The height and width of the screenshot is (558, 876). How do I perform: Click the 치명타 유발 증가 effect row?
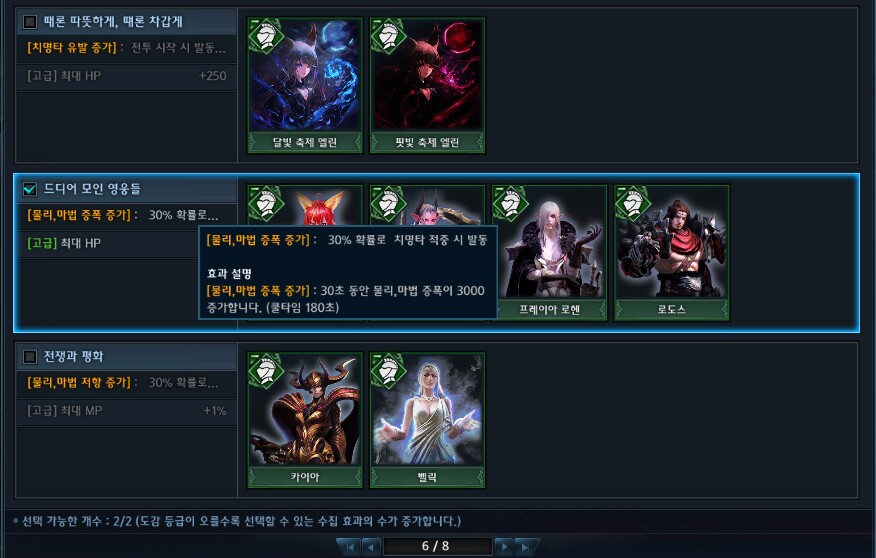(x=127, y=48)
